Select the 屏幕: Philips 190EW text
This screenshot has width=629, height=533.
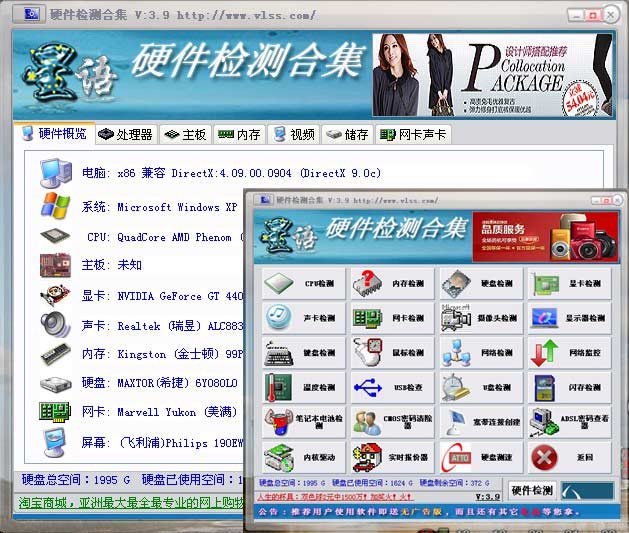162,442
